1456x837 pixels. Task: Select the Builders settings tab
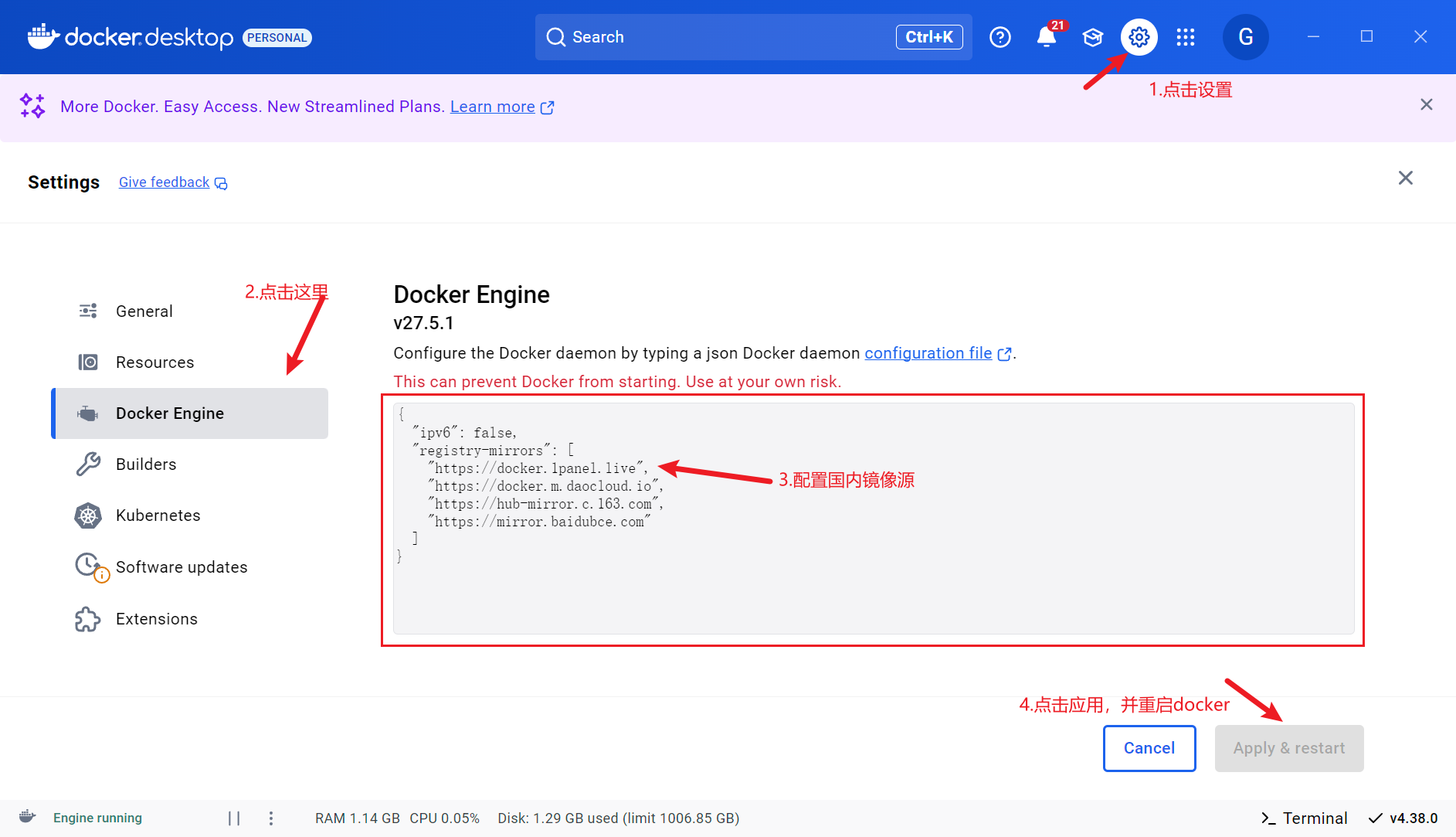(x=190, y=464)
